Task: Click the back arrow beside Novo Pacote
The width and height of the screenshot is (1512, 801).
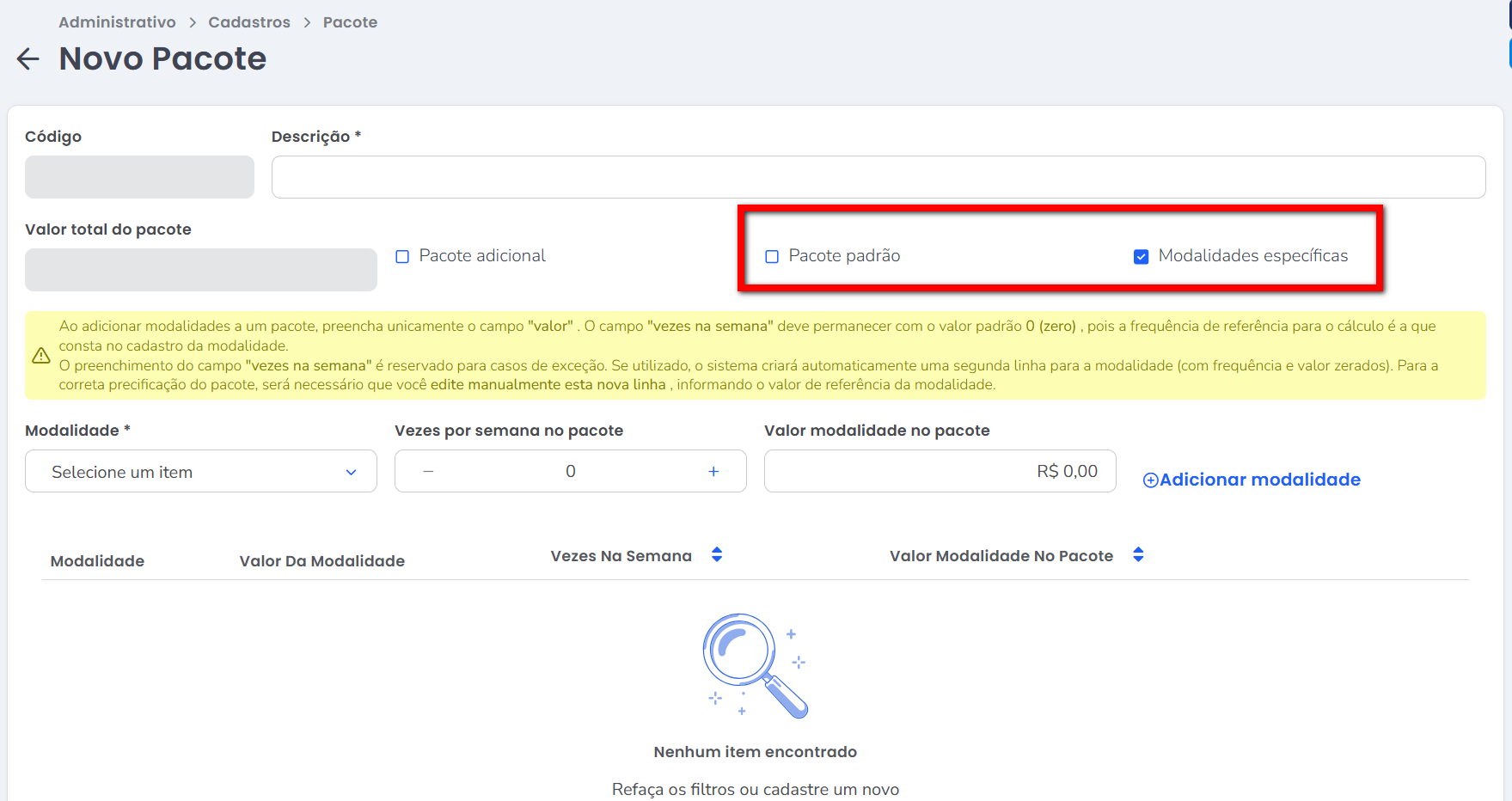Action: 28,59
